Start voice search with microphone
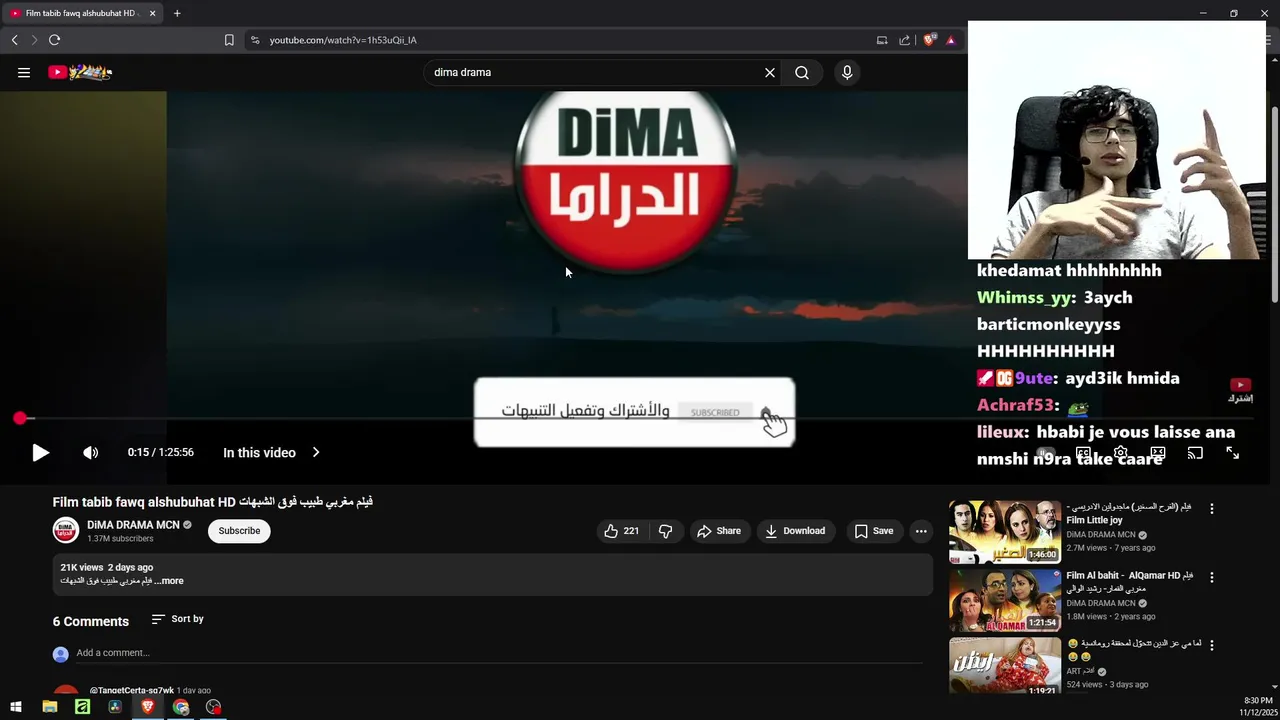 [x=847, y=72]
